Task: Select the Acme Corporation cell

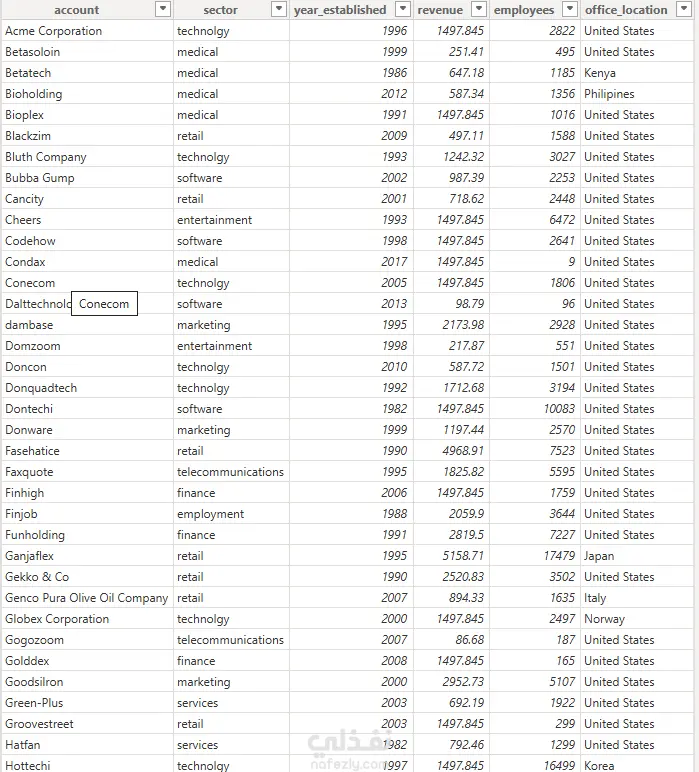Action: click(x=87, y=31)
